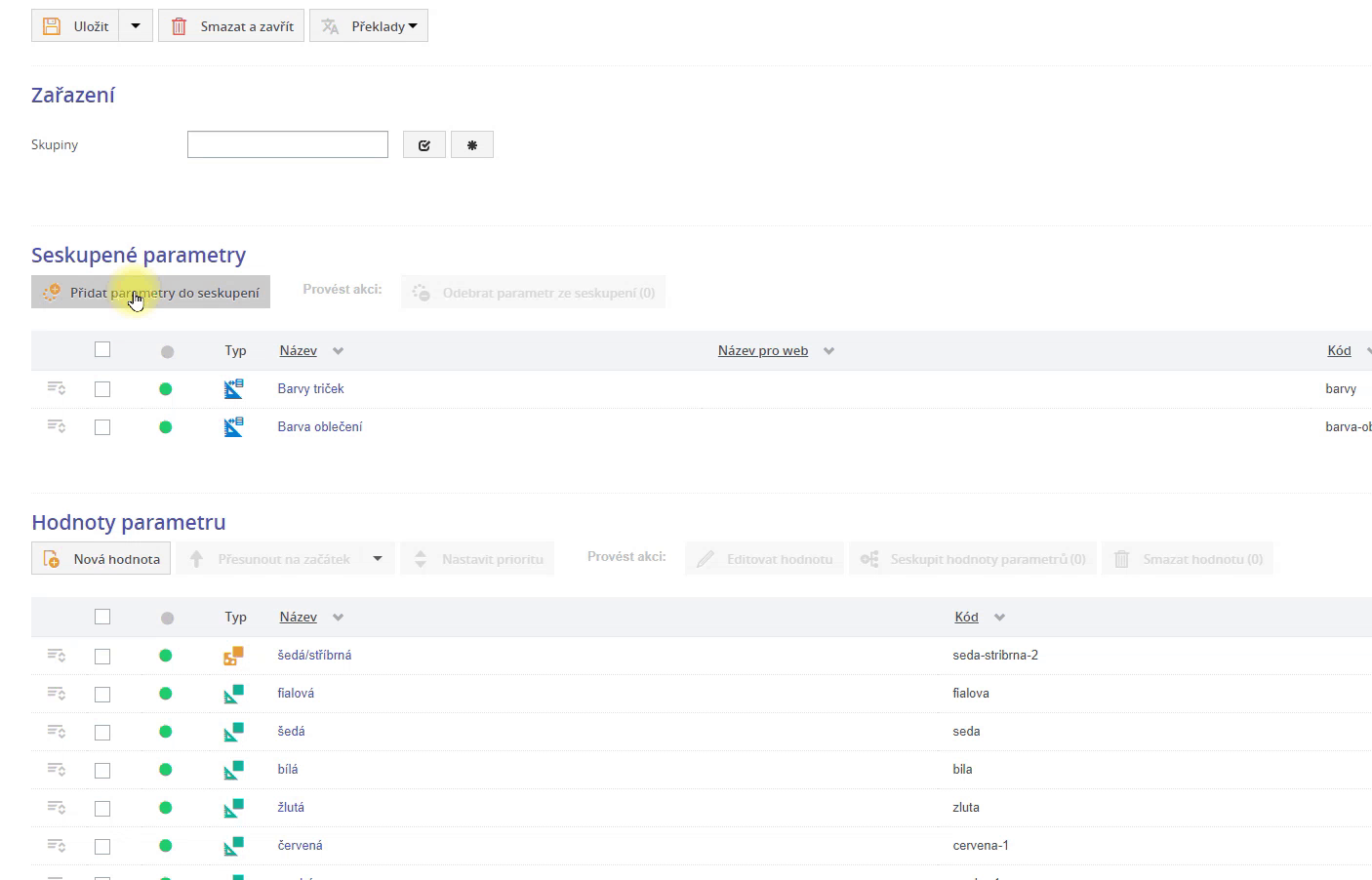Image resolution: width=1372 pixels, height=880 pixels.
Task: Click reorder handle icon on žlutá row
Action: (x=57, y=808)
